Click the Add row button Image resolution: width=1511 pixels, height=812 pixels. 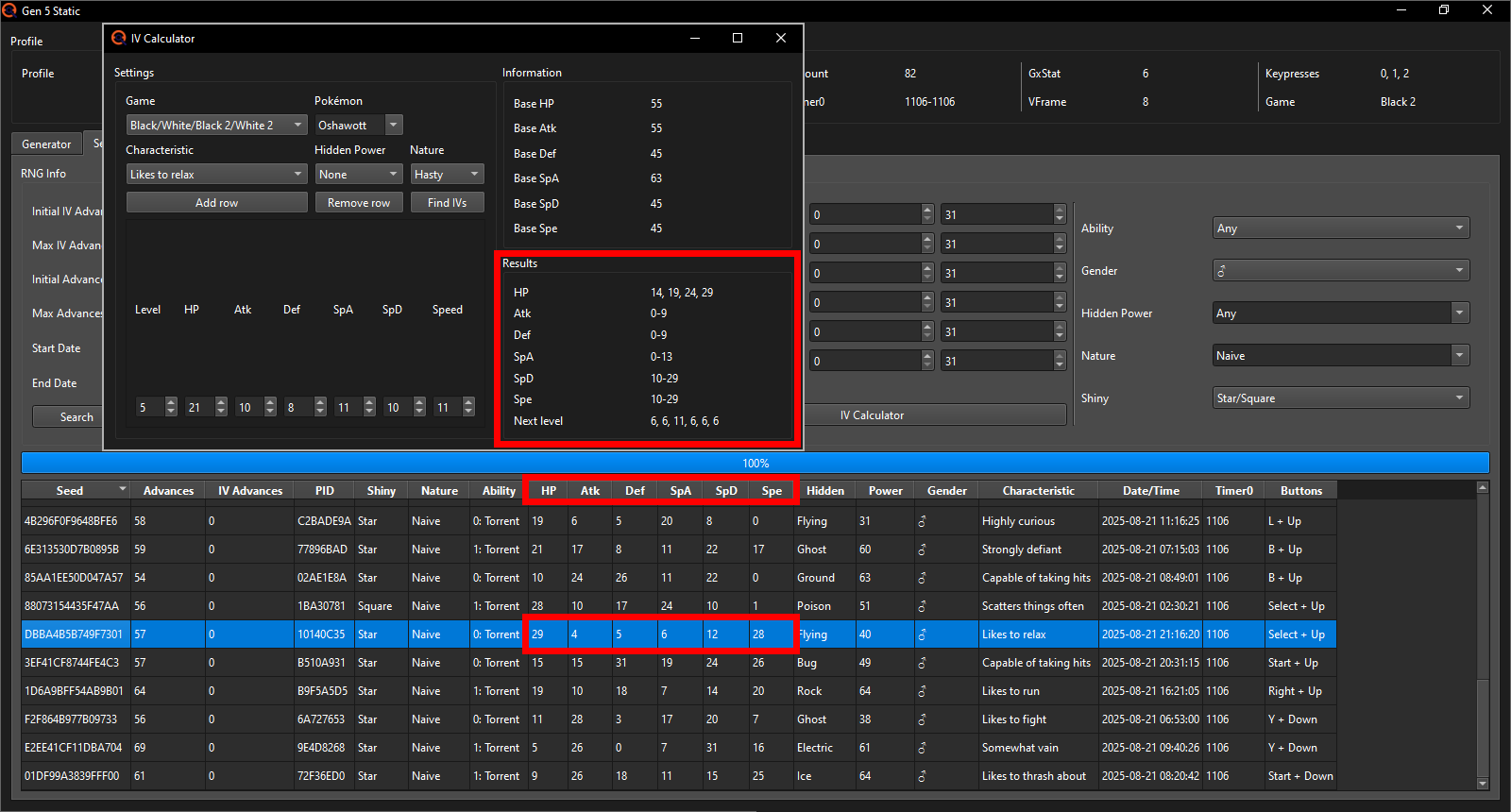click(216, 202)
